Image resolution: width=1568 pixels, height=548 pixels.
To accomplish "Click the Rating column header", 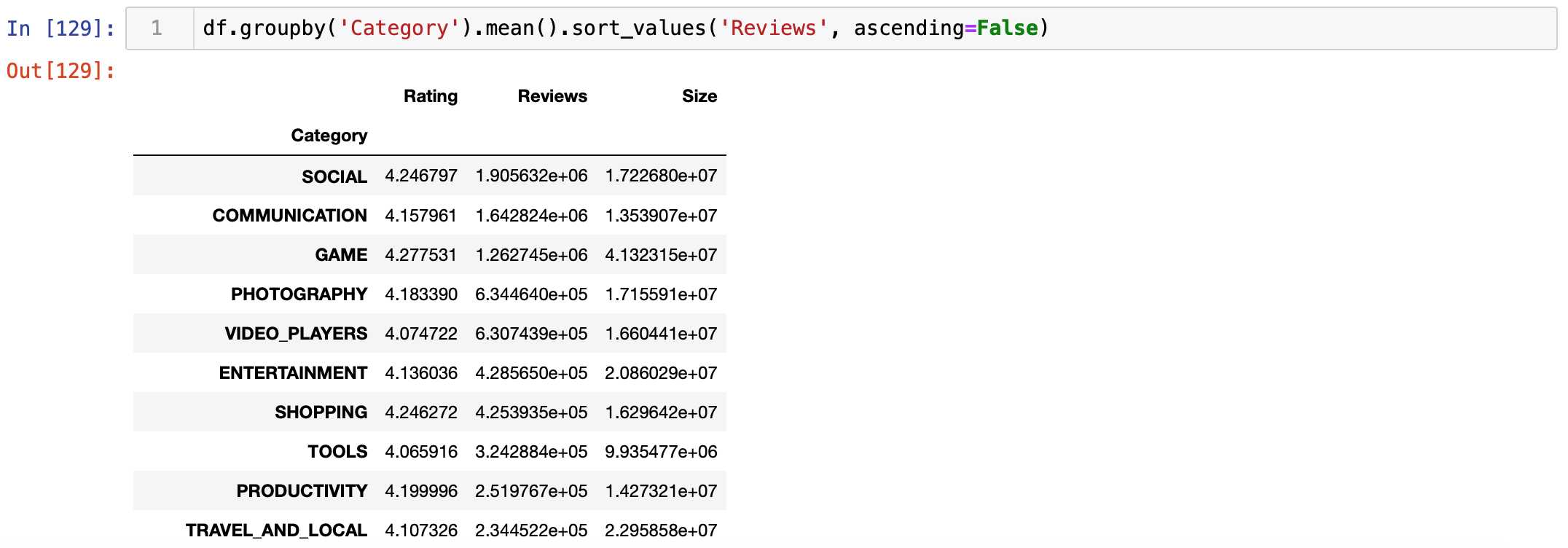I will [431, 96].
